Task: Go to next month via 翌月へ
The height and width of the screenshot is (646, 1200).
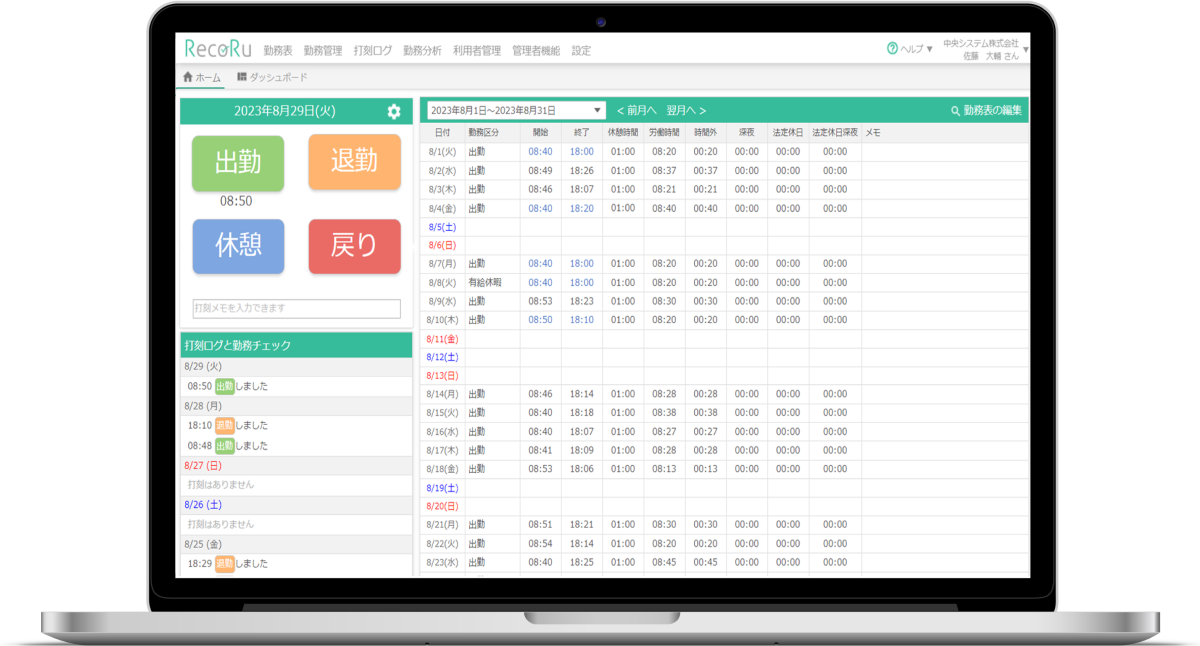Action: pos(686,111)
